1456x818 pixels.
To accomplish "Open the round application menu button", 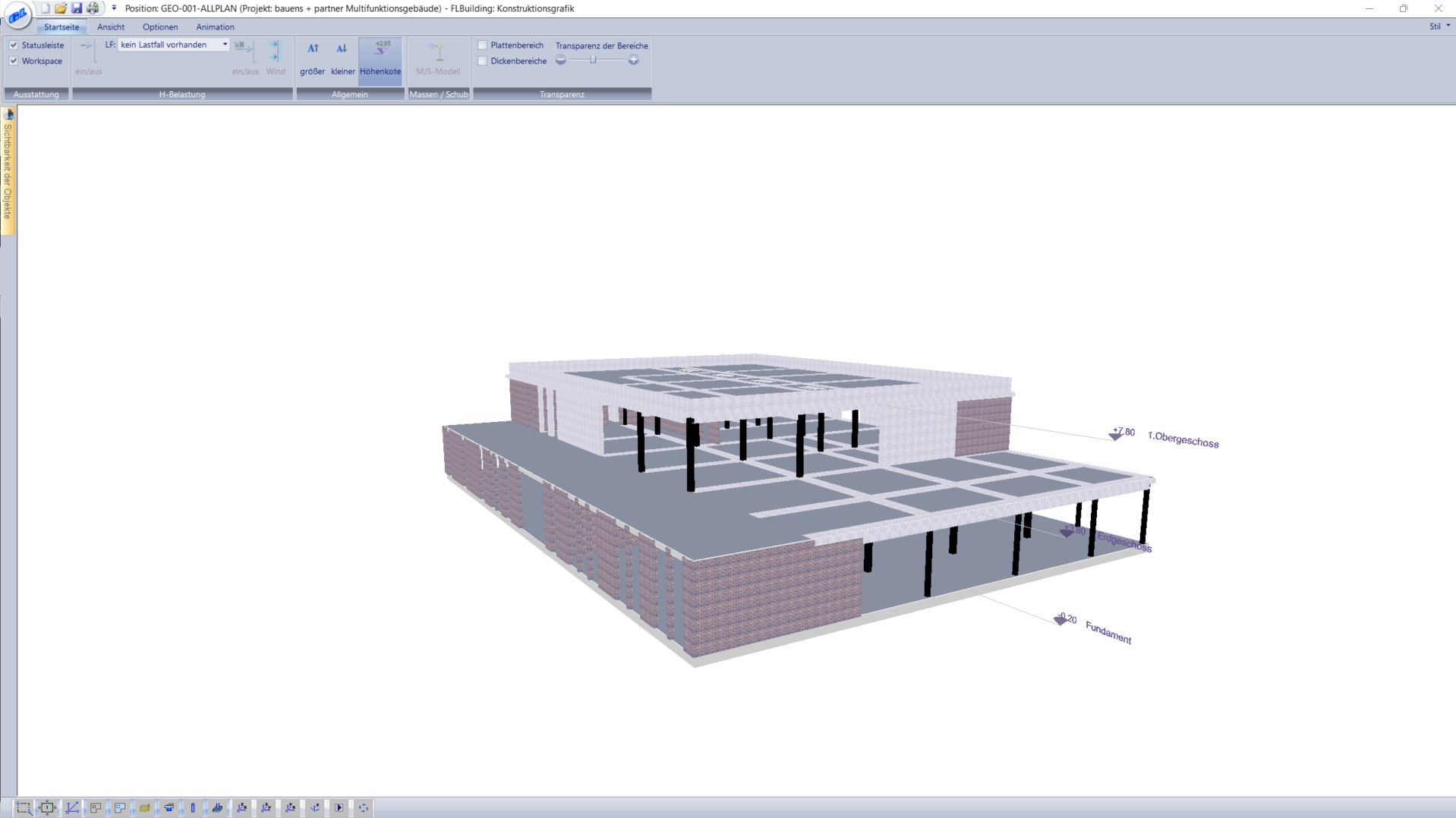I will coord(17,14).
